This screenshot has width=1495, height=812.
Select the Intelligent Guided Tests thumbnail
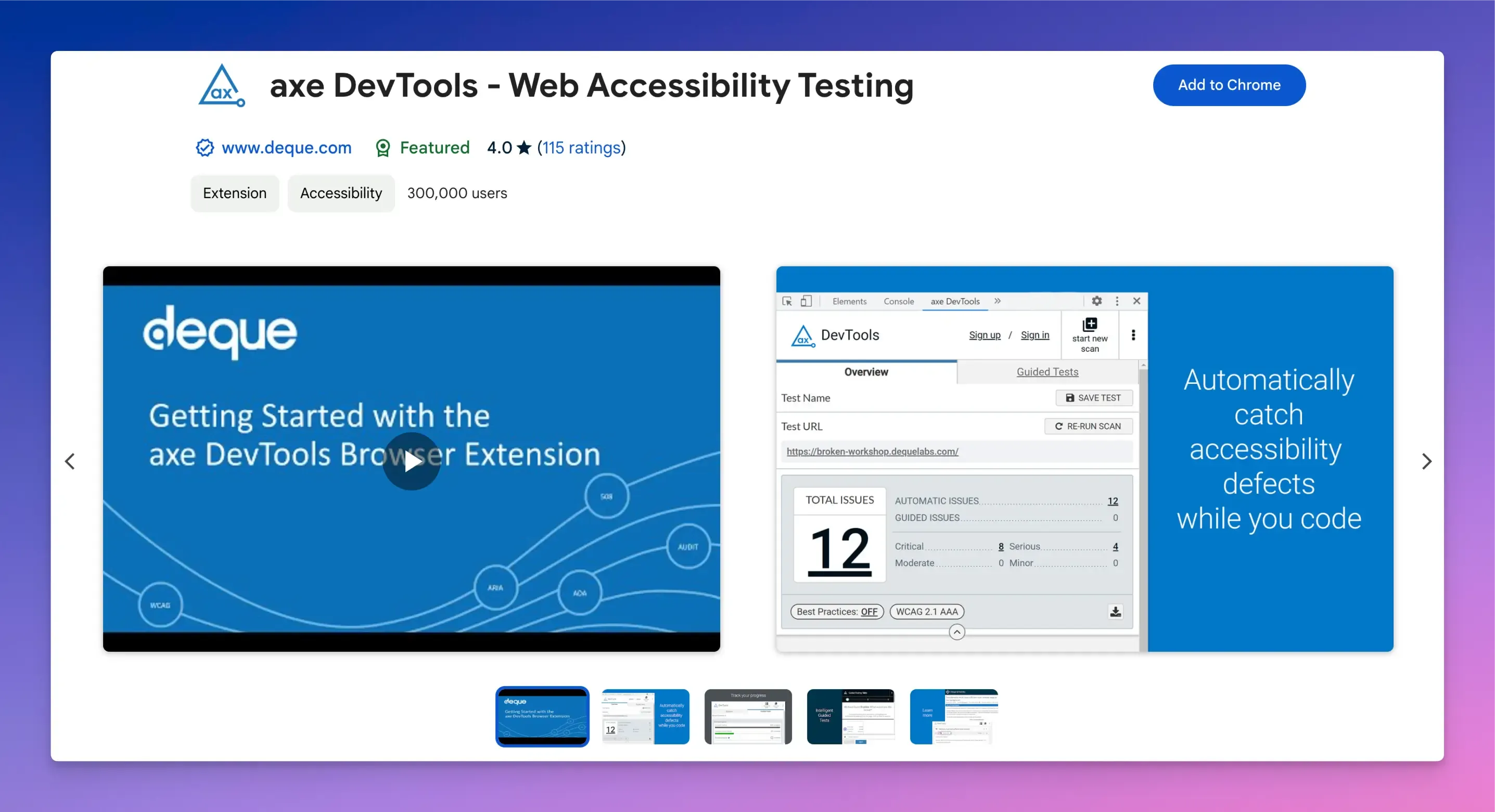851,716
